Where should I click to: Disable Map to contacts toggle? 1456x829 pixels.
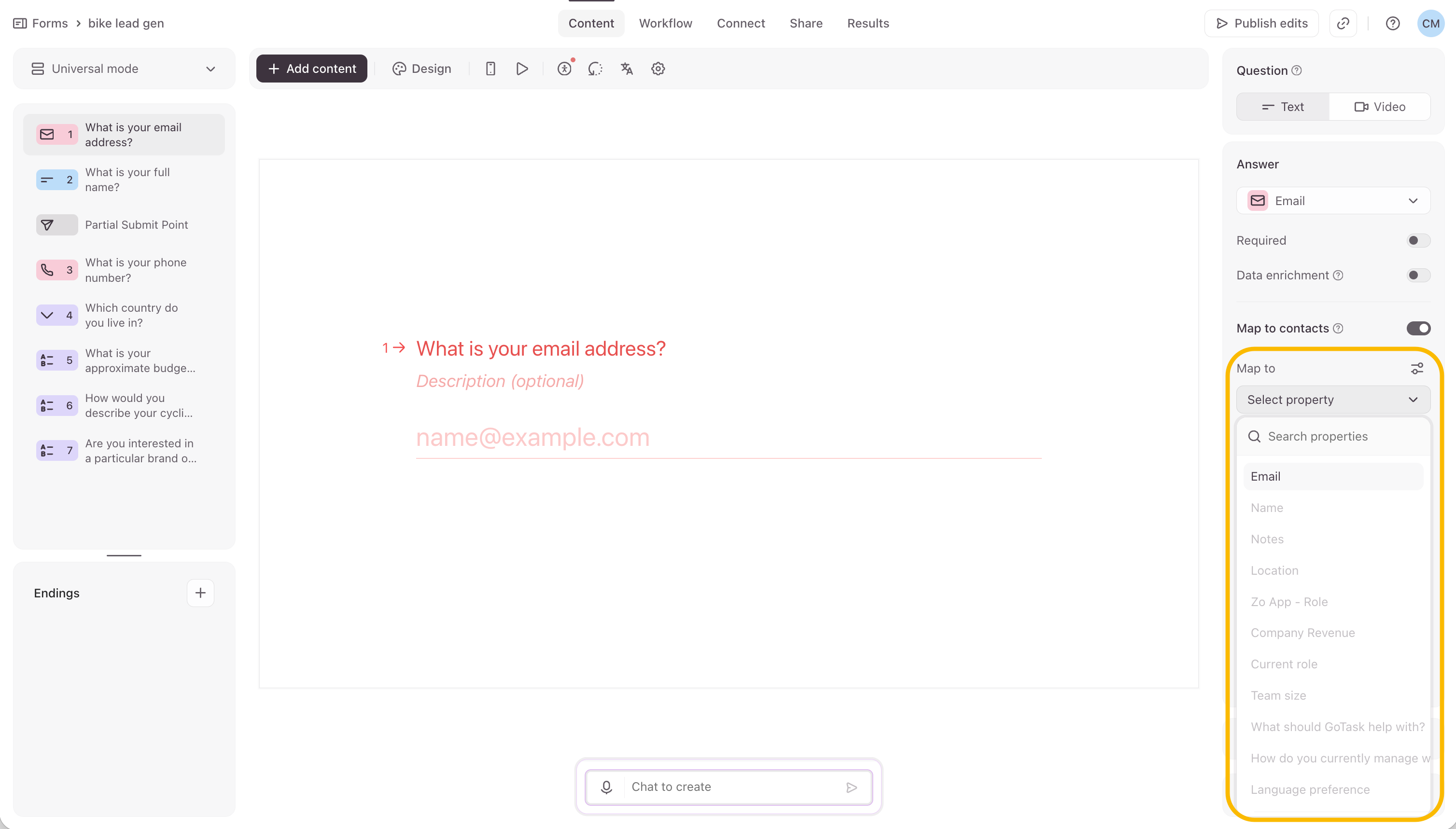pos(1418,329)
